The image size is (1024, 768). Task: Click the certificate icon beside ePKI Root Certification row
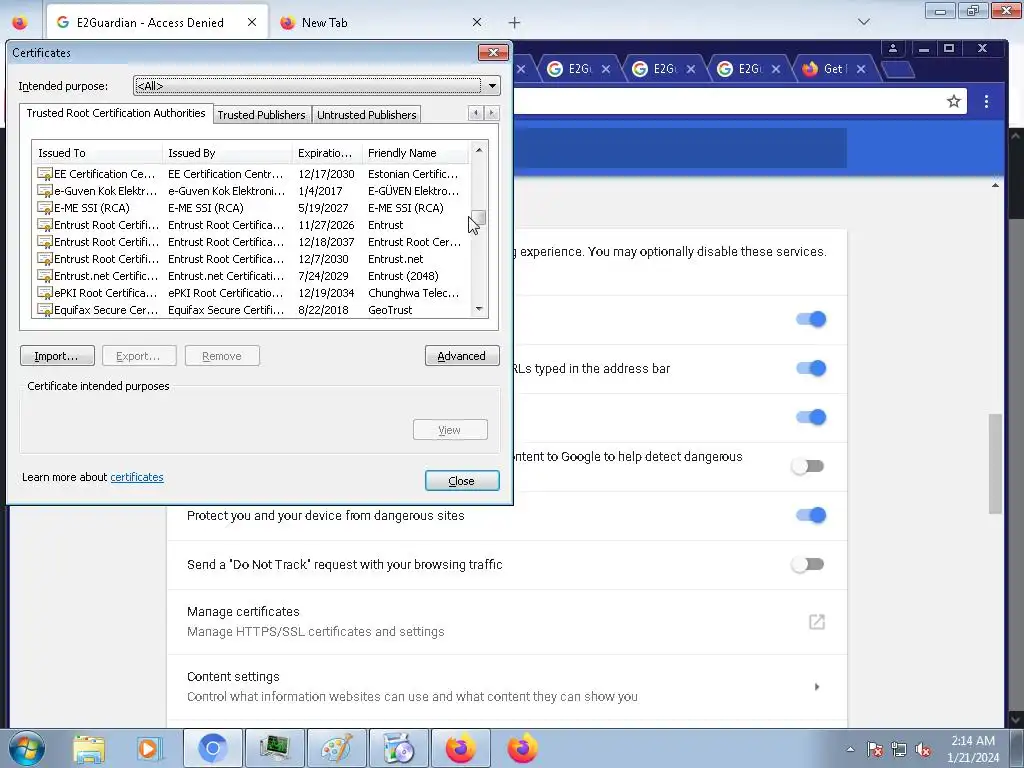[44, 293]
